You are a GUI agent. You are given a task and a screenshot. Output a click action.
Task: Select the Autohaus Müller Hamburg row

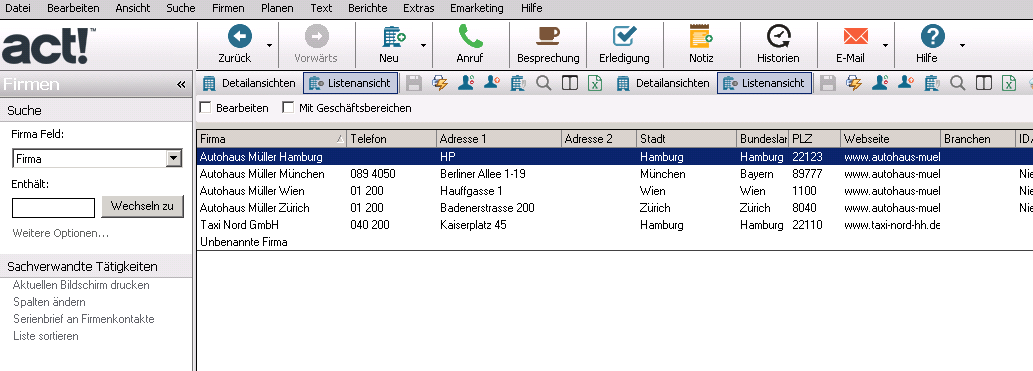tap(615, 157)
